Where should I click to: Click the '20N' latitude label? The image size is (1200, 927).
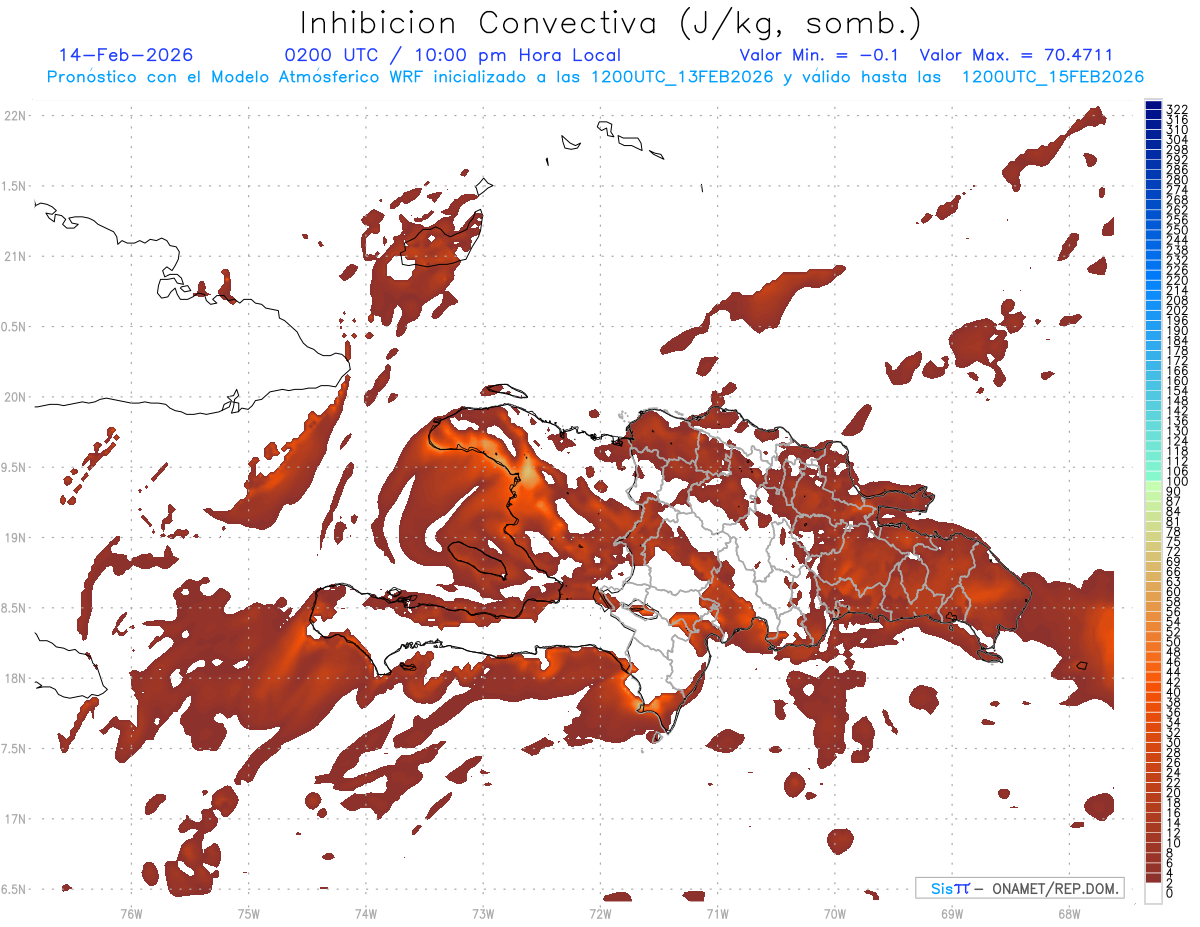14,397
